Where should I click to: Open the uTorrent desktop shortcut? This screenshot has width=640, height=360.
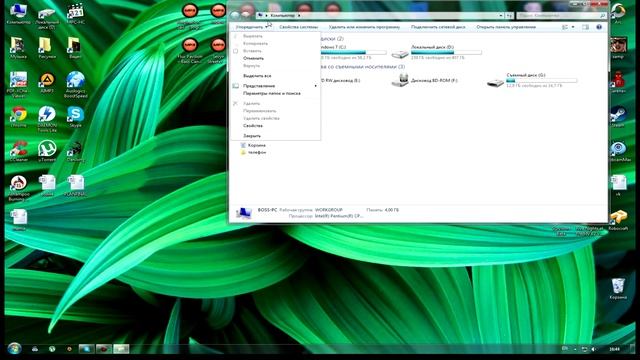pos(47,151)
